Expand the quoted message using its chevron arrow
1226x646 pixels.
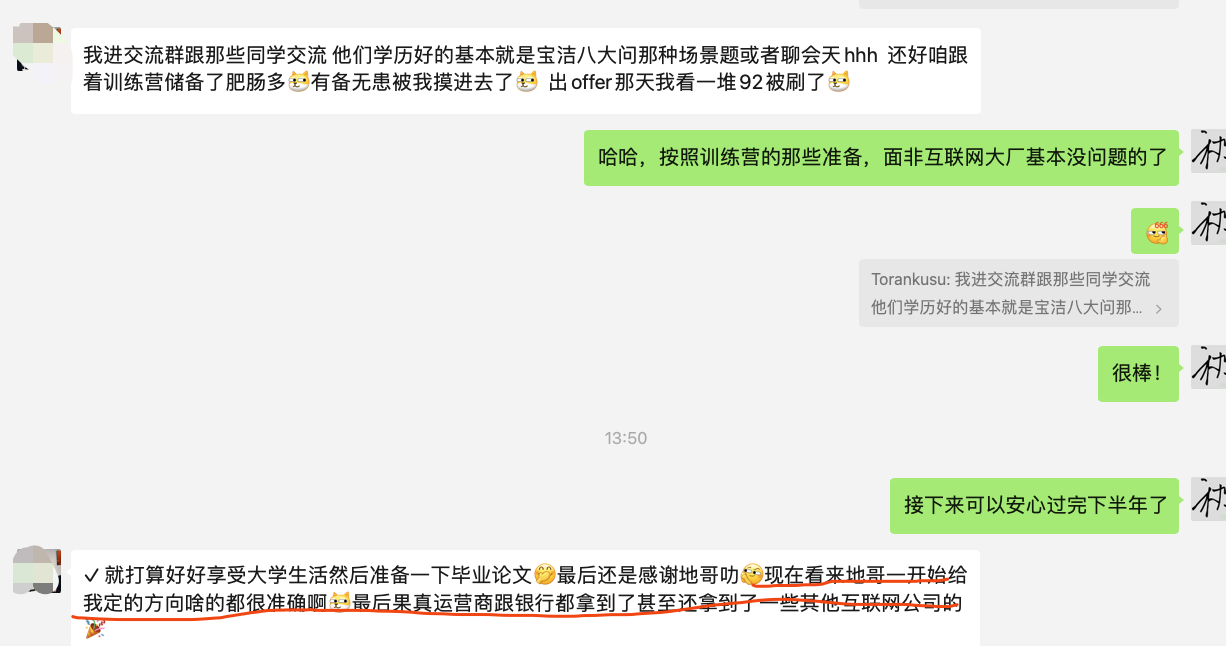click(x=1159, y=308)
